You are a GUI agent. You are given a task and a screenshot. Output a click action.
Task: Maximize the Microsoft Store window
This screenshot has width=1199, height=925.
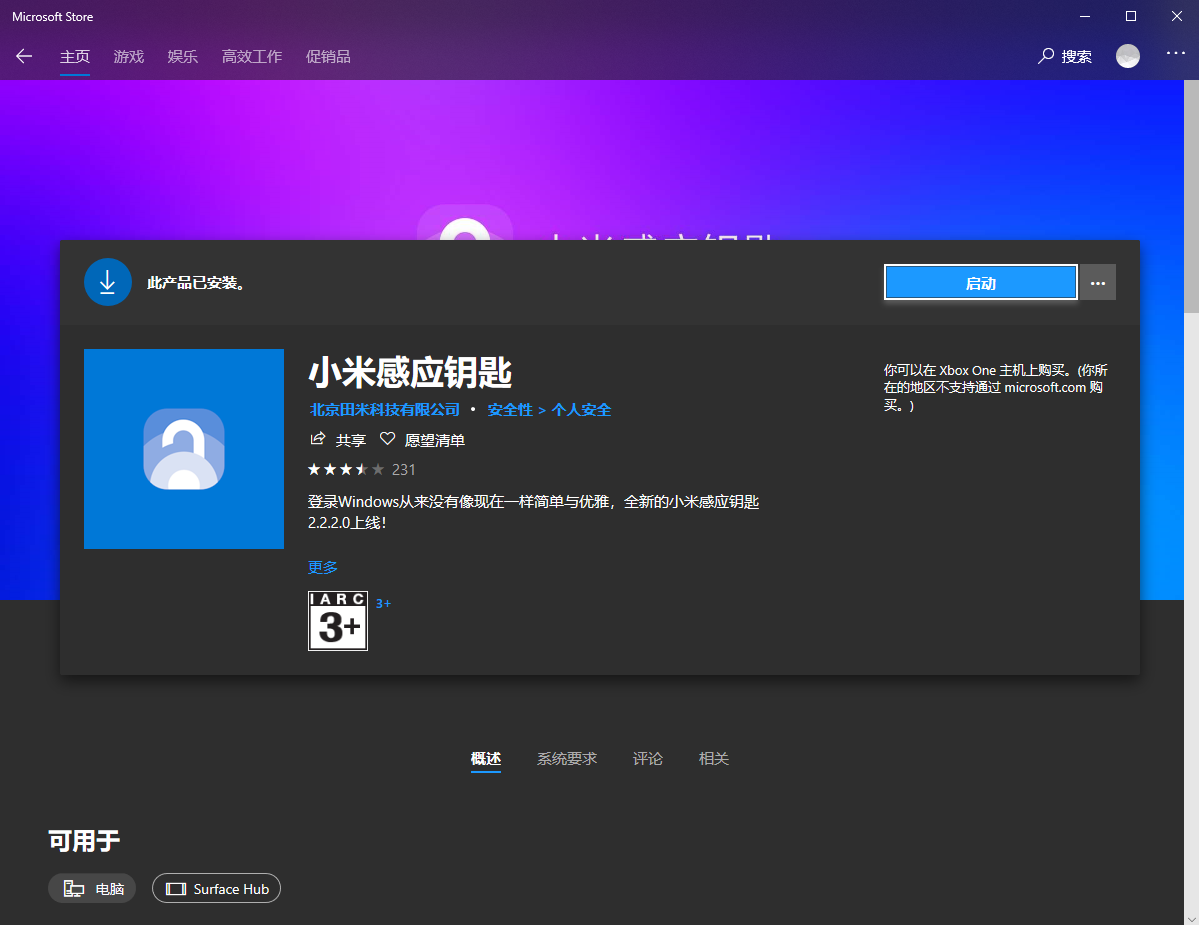point(1130,16)
